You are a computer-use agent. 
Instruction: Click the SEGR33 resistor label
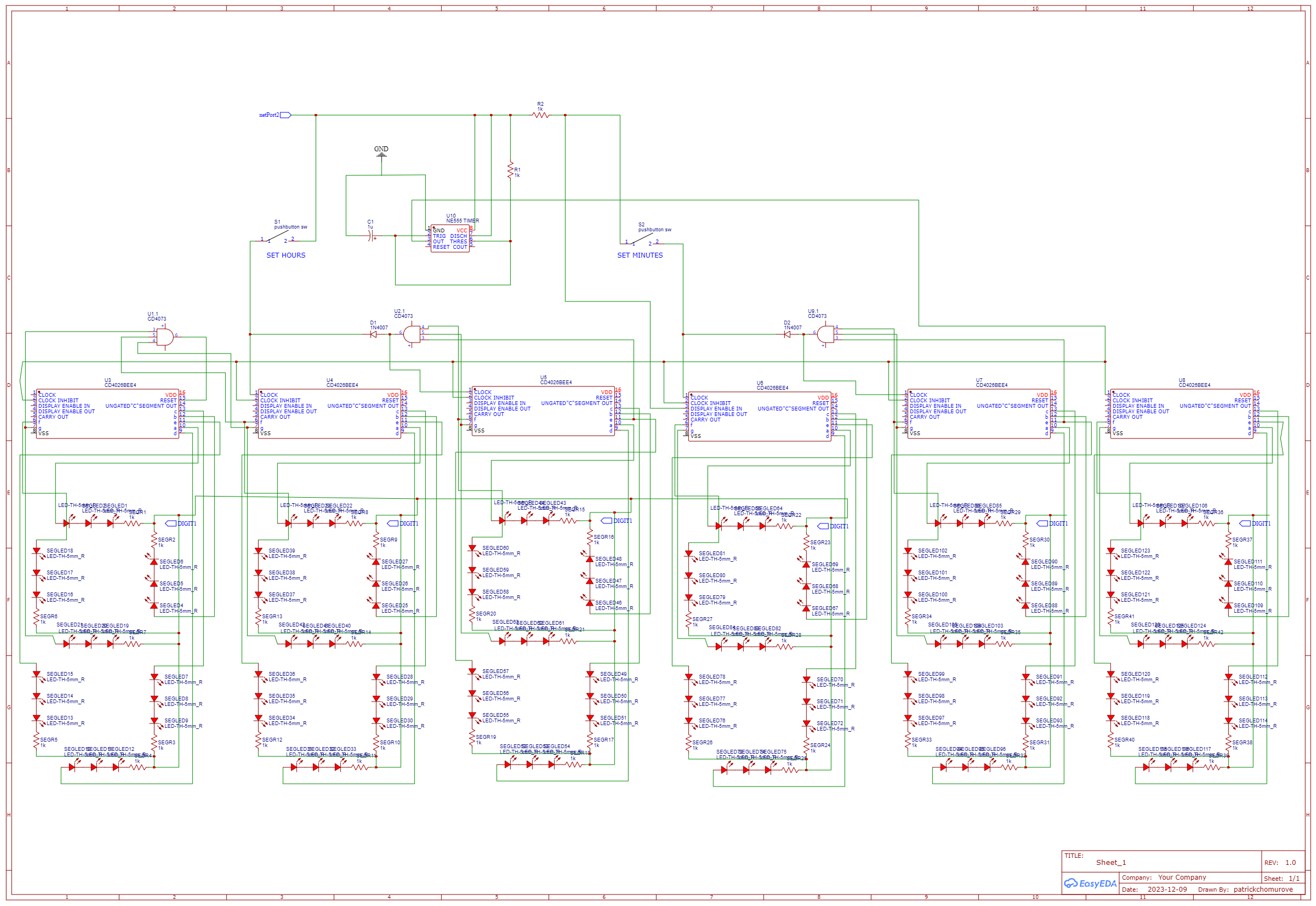921,740
